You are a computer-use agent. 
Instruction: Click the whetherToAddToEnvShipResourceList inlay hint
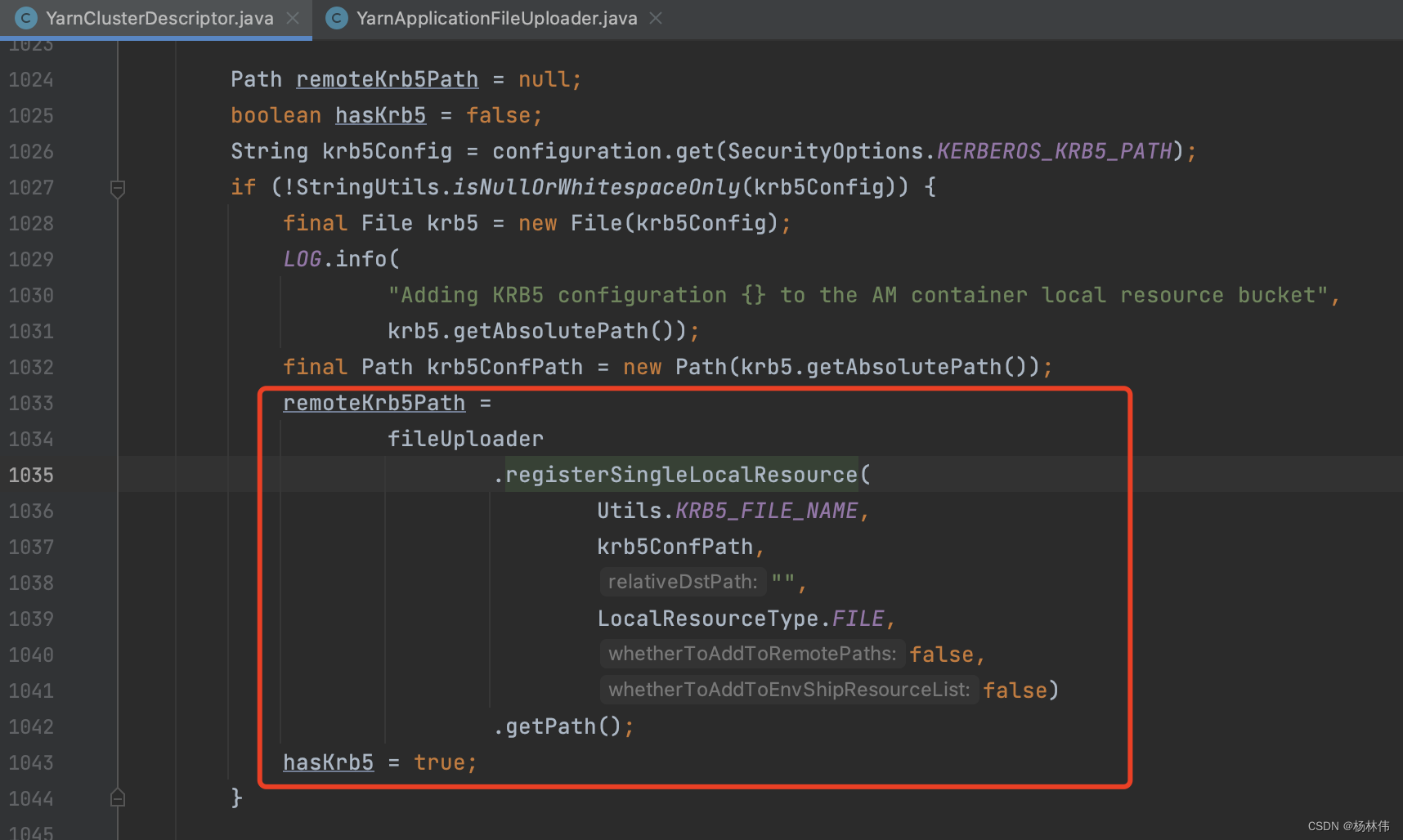[789, 690]
